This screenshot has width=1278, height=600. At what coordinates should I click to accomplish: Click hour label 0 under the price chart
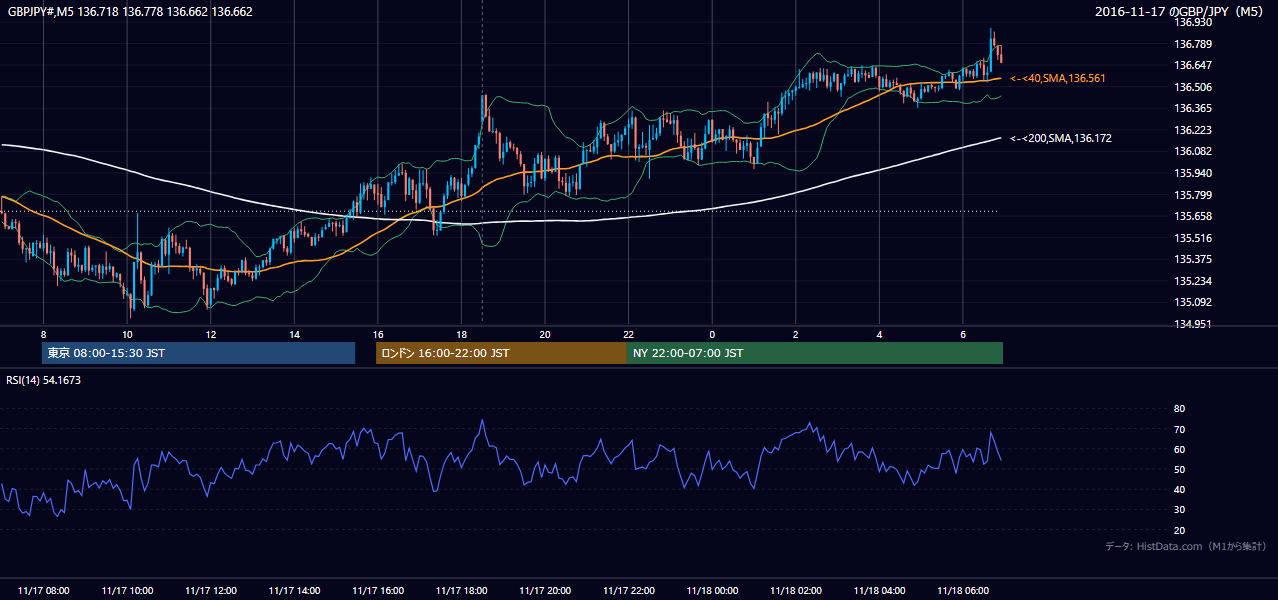712,334
